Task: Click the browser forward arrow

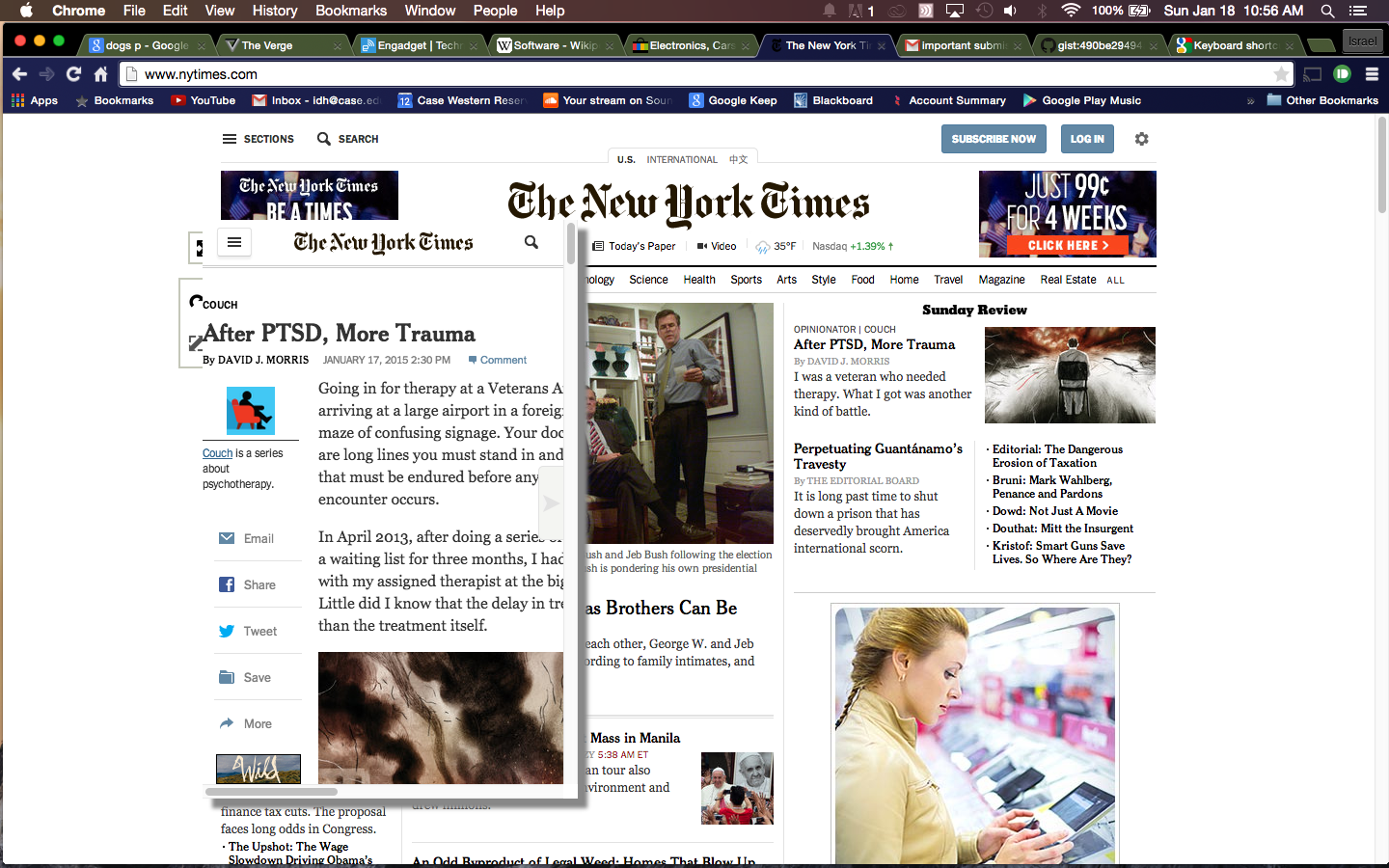Action: (x=46, y=74)
